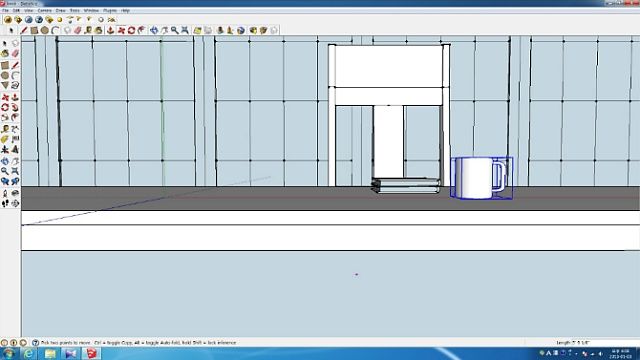Activate the Arc tool in Getting Started toolbar

[x=56, y=30]
